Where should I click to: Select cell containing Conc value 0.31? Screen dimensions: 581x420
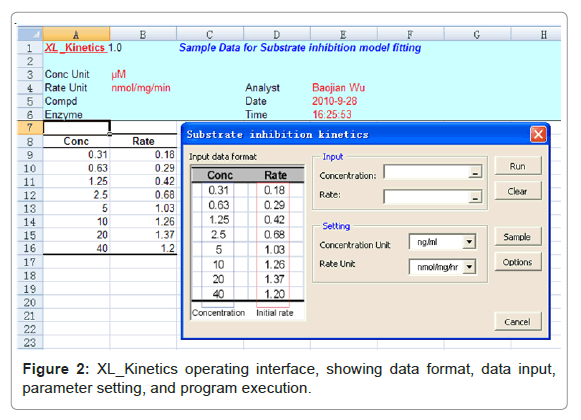click(76, 155)
